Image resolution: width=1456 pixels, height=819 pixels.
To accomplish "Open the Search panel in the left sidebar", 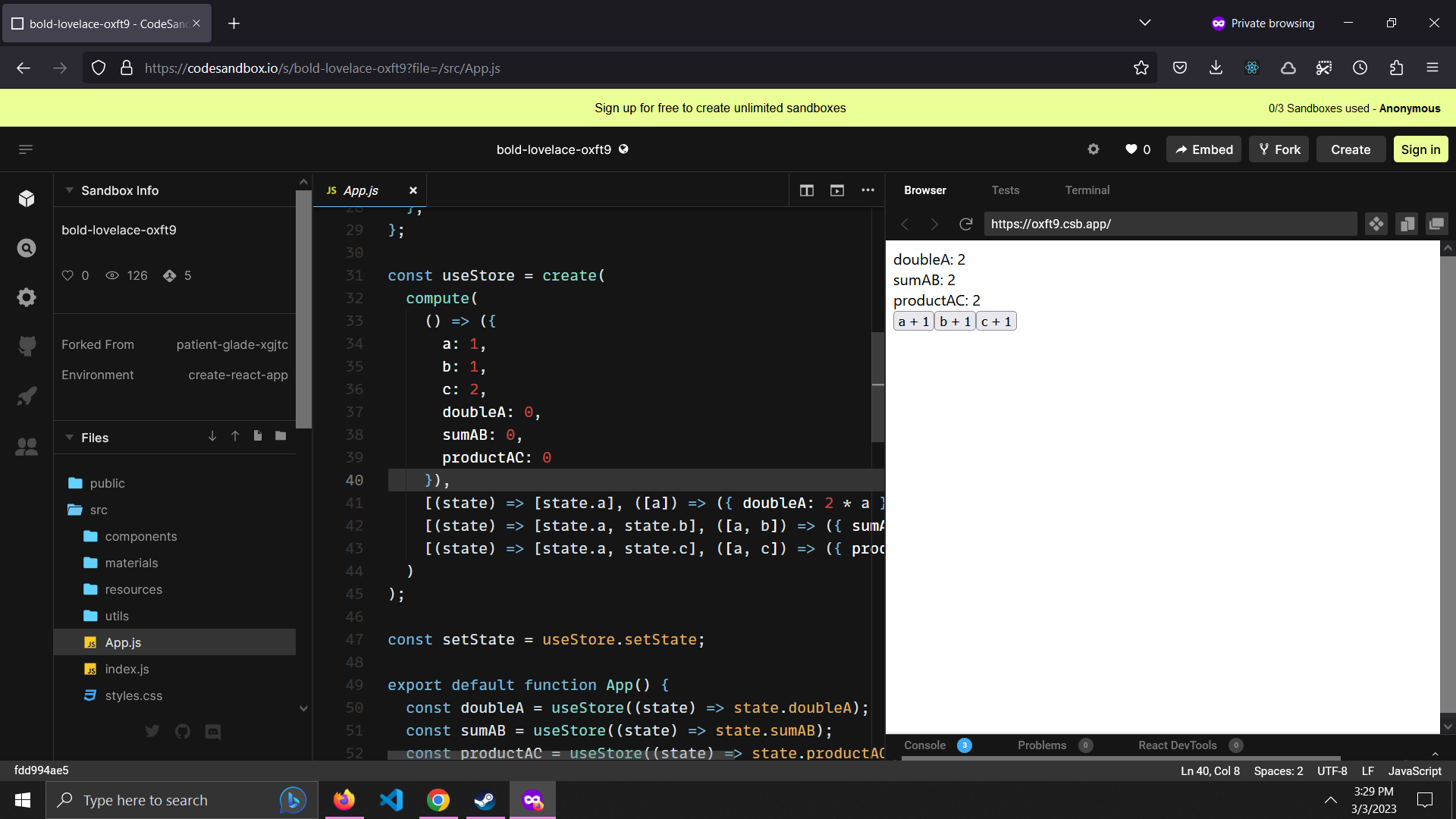I will 27,248.
